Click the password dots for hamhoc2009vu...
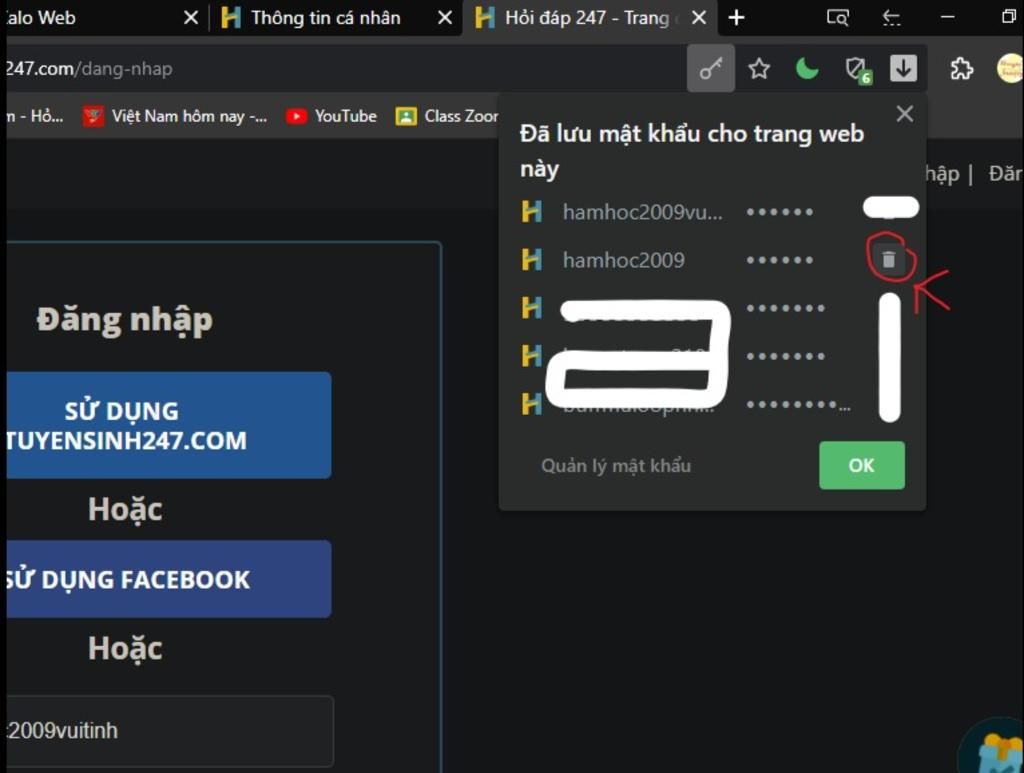The height and width of the screenshot is (773, 1024). (780, 212)
